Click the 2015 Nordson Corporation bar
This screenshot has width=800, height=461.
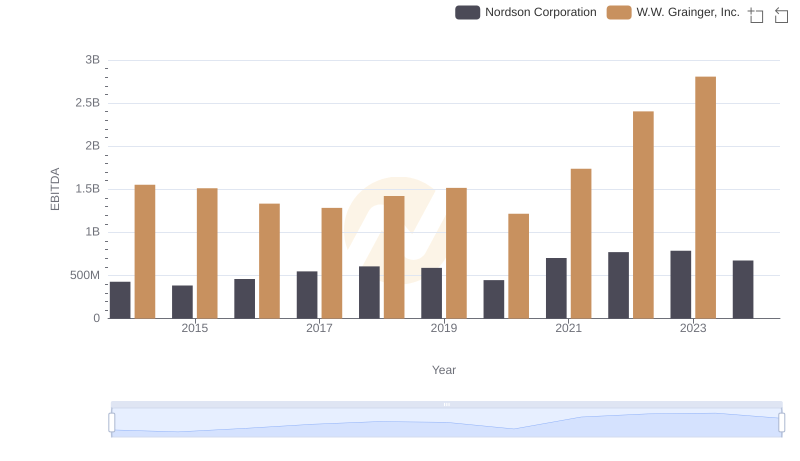pos(182,302)
